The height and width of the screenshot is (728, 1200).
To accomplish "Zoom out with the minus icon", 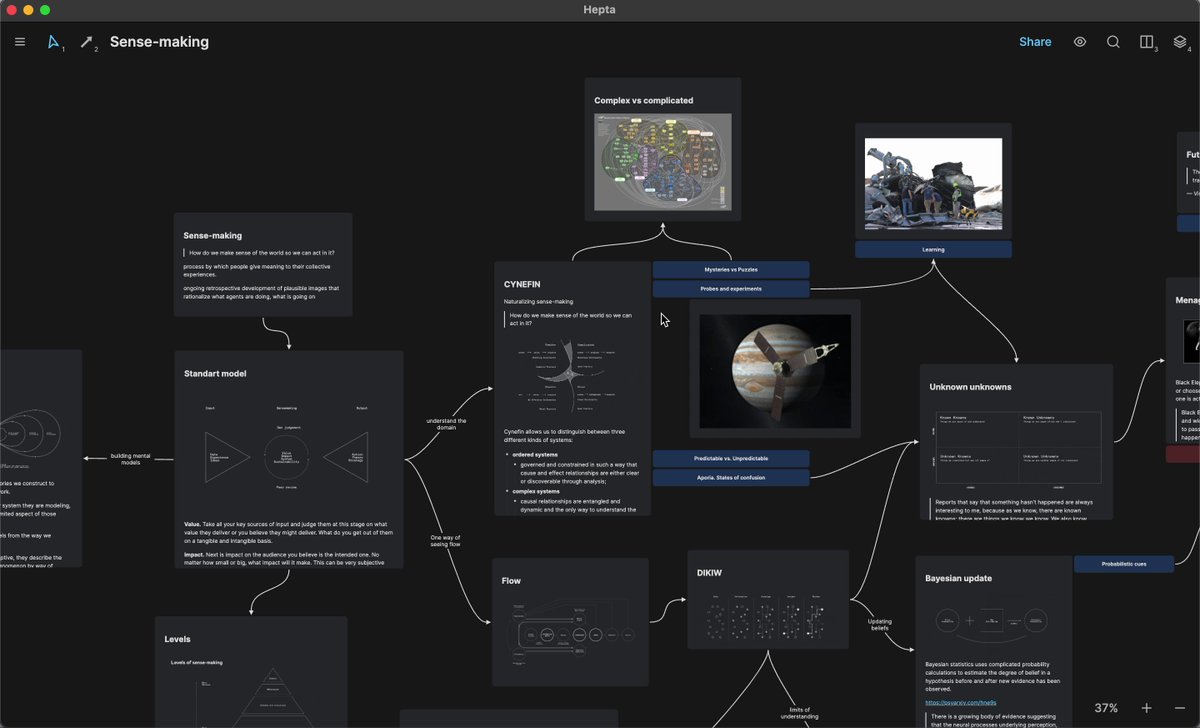I will 1180,708.
